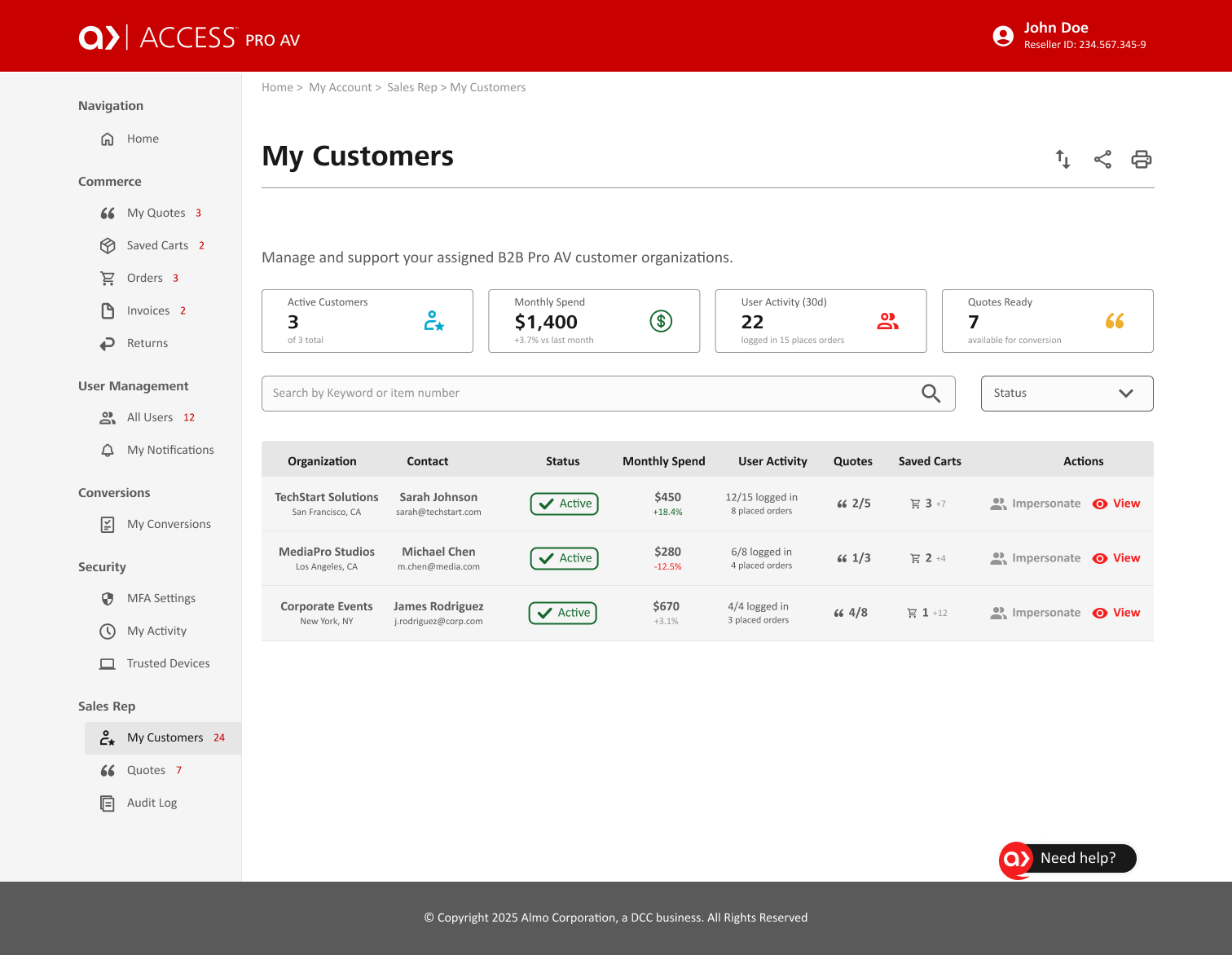Viewport: 1232px width, 955px height.
Task: Click Sales Rep in the breadcrumb
Action: [x=411, y=88]
